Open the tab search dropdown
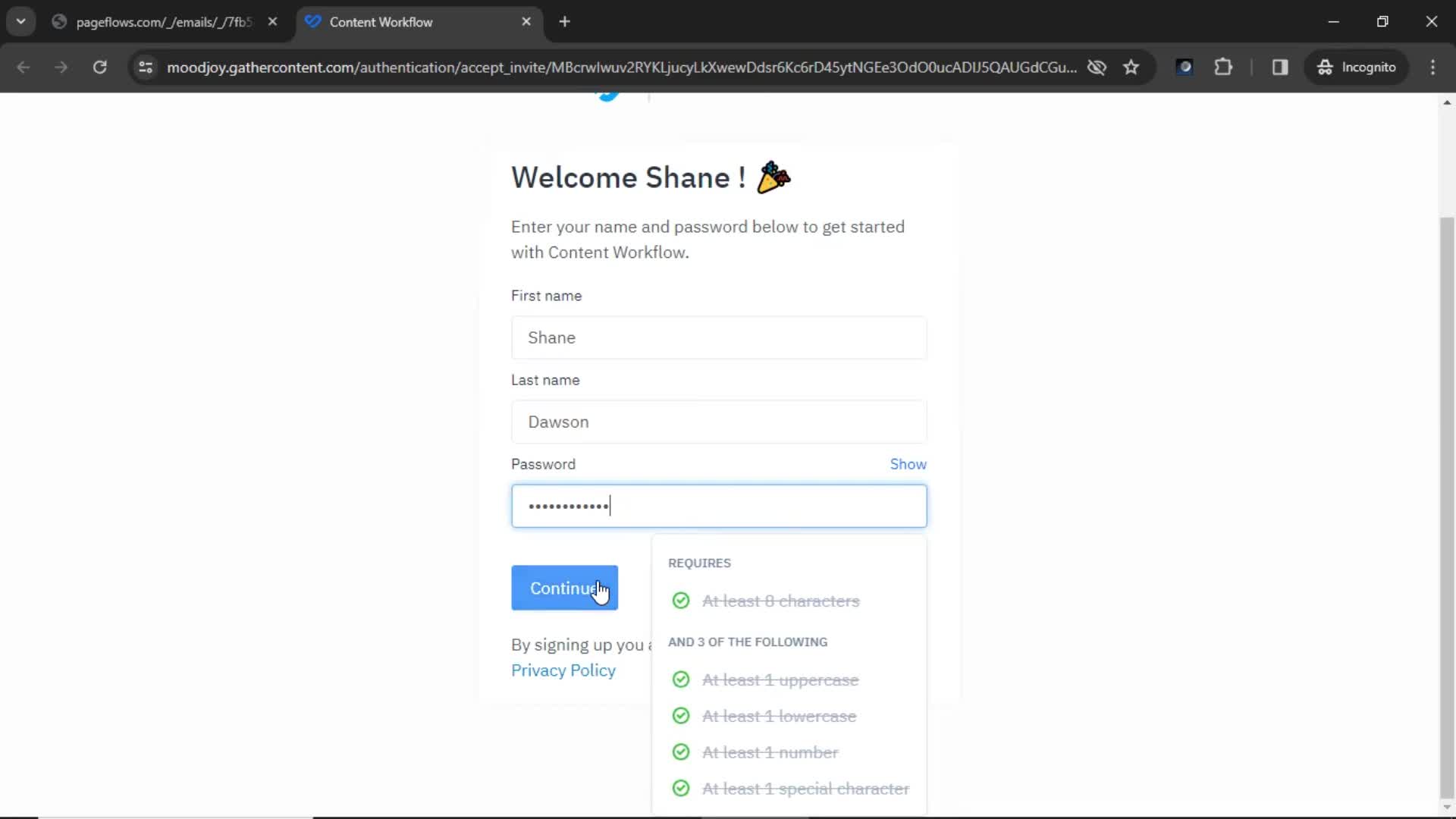Screen dimensions: 1456x819 (21, 22)
